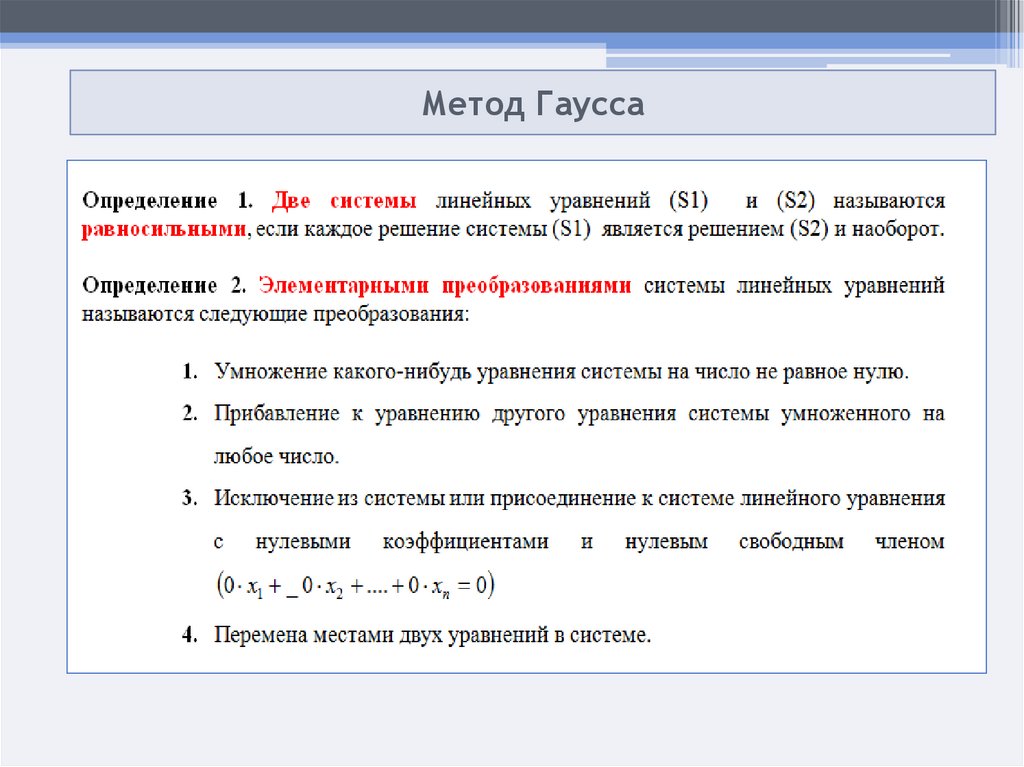Click the phrase "называются следующие преобразования:"
This screenshot has width=1024, height=767.
[x=274, y=313]
